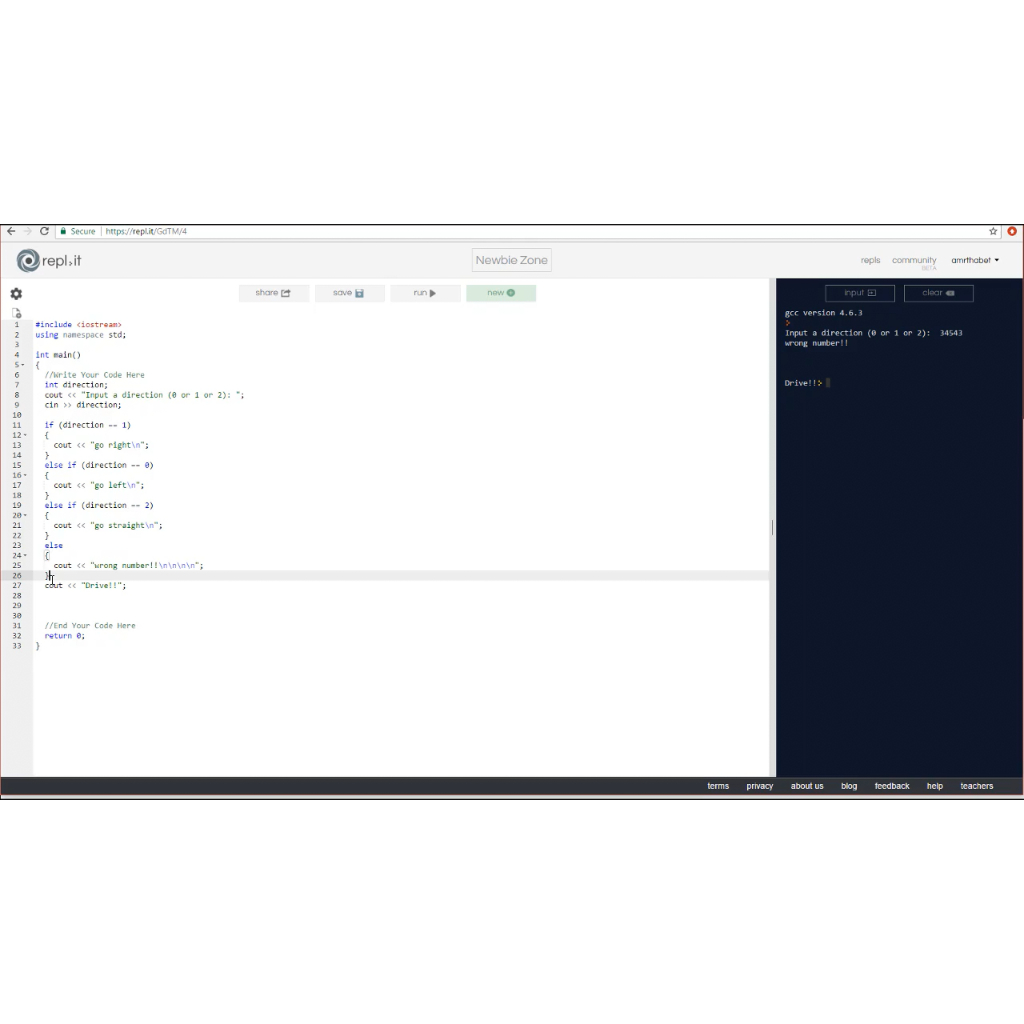The height and width of the screenshot is (1024, 1024).
Task: Reload the page in the browser
Action: (x=44, y=231)
